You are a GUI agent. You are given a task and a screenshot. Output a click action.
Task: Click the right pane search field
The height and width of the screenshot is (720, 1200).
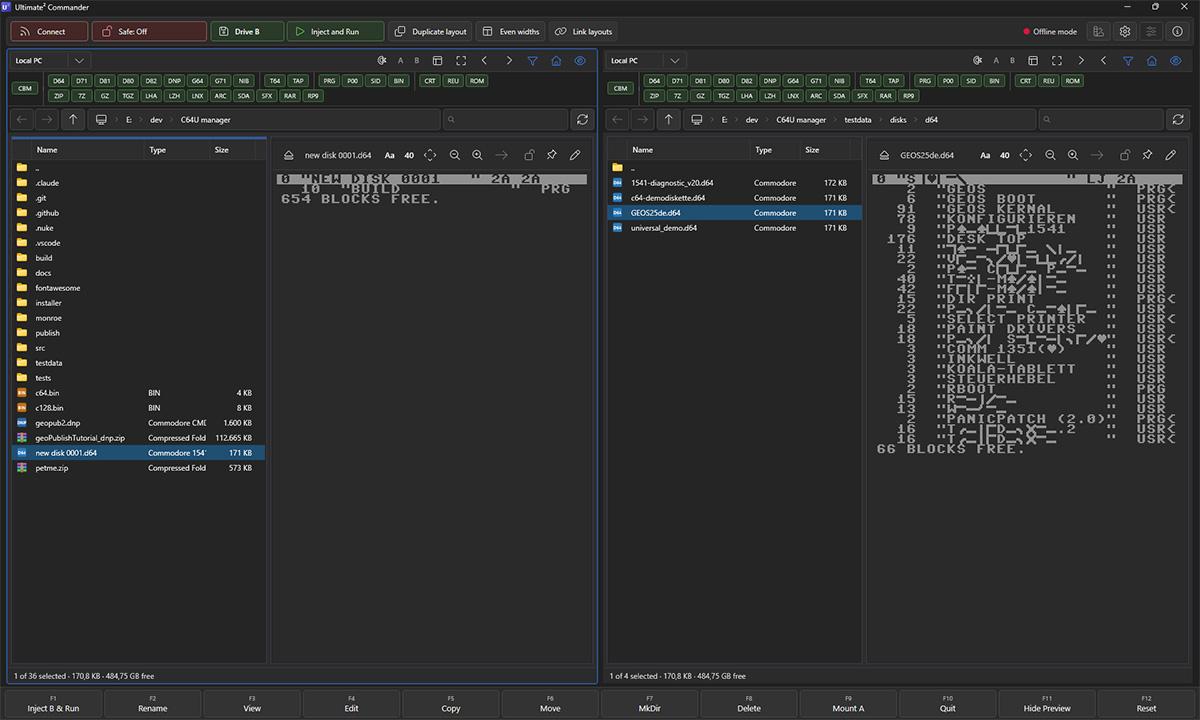click(x=1099, y=119)
